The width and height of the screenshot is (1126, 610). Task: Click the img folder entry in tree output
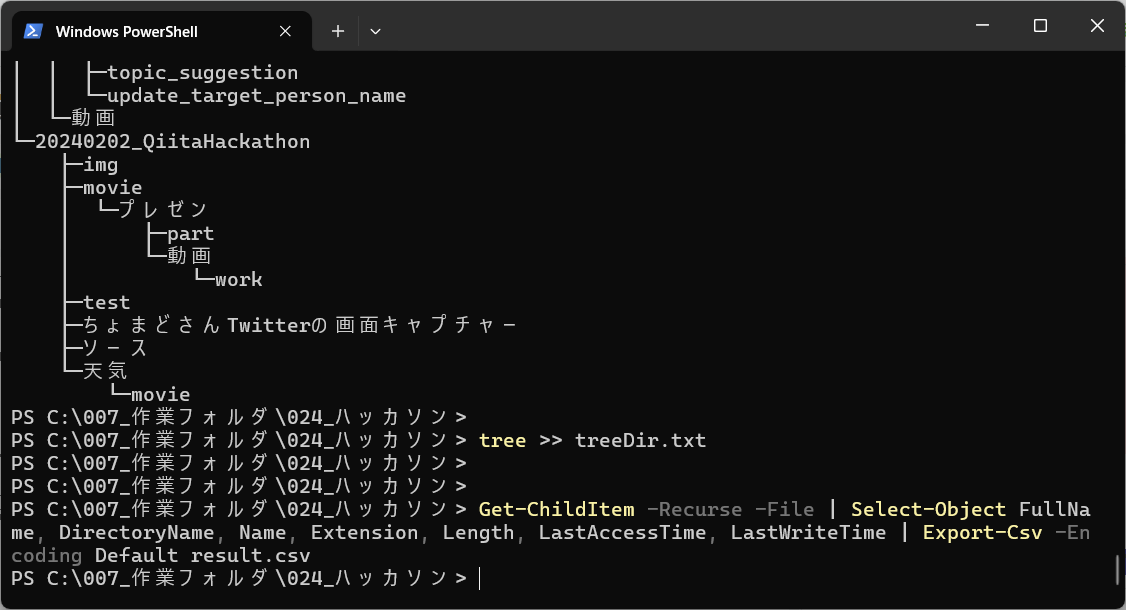click(100, 164)
